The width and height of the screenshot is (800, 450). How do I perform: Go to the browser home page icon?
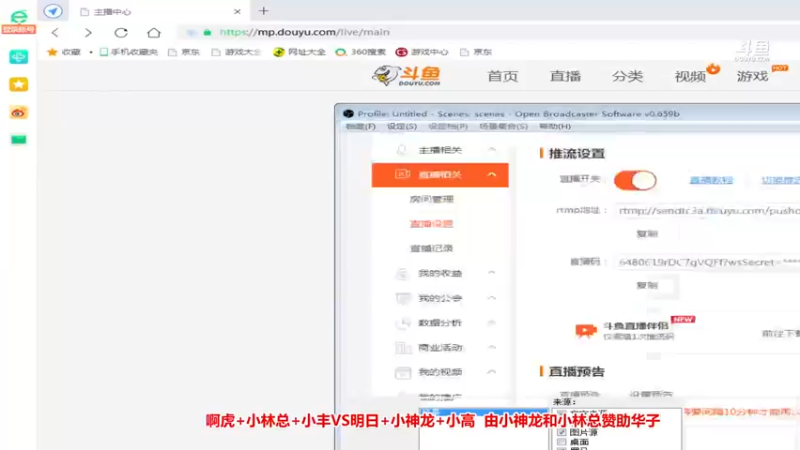154,33
